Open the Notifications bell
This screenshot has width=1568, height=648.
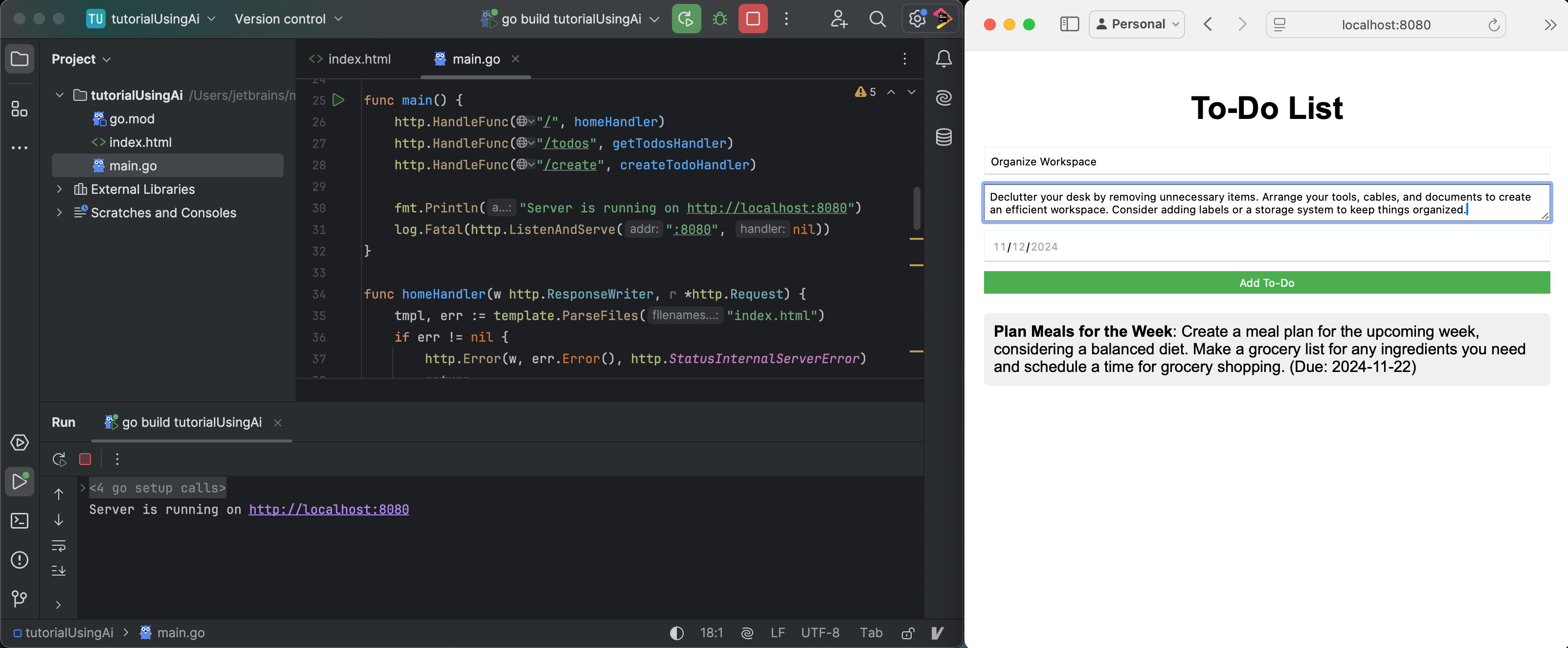coord(943,58)
